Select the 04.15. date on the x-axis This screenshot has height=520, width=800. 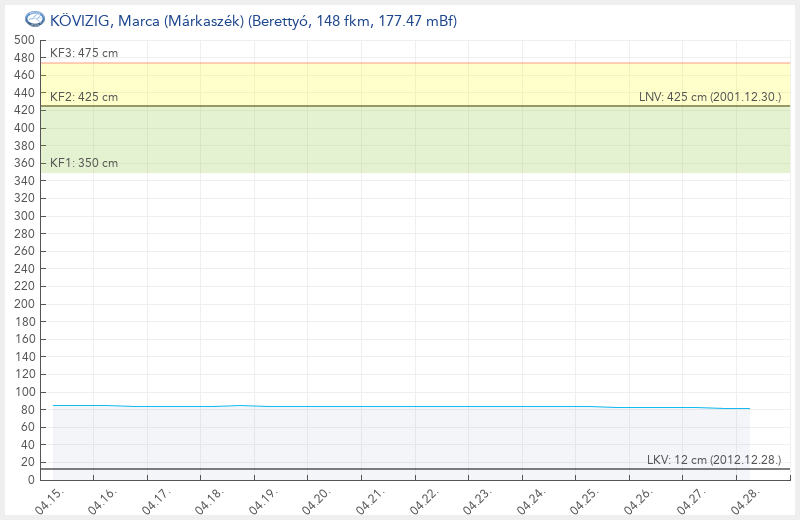(x=50, y=499)
